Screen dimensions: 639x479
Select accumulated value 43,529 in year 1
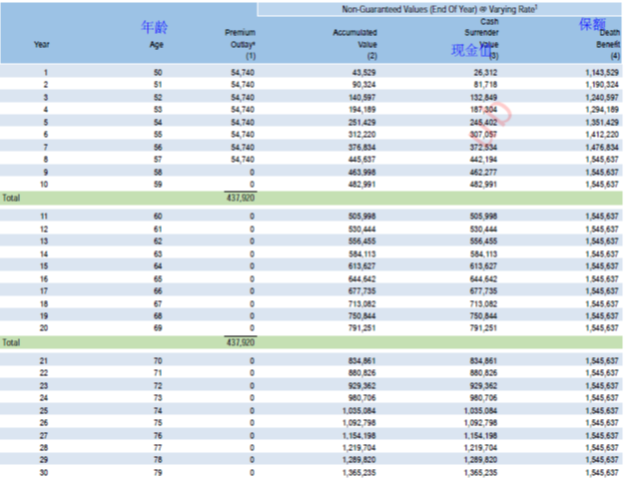(x=364, y=73)
